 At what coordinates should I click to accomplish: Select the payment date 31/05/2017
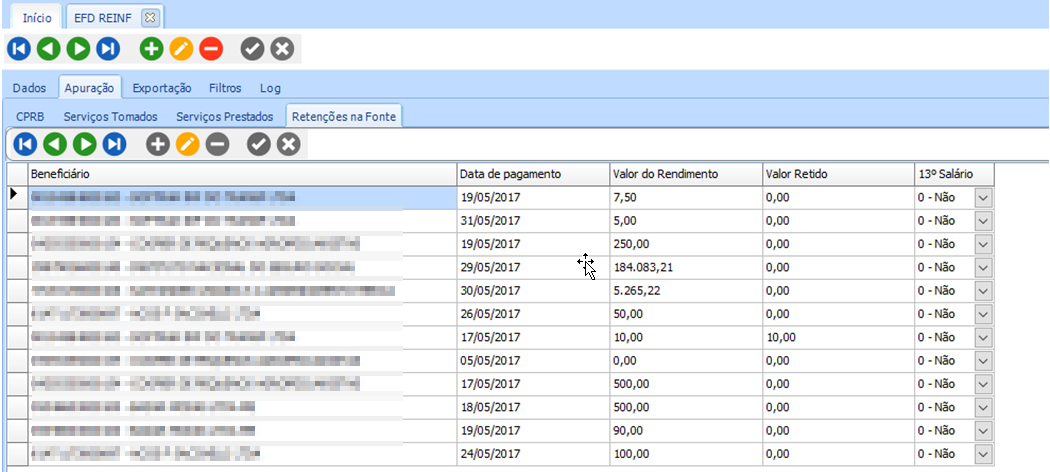click(x=533, y=221)
